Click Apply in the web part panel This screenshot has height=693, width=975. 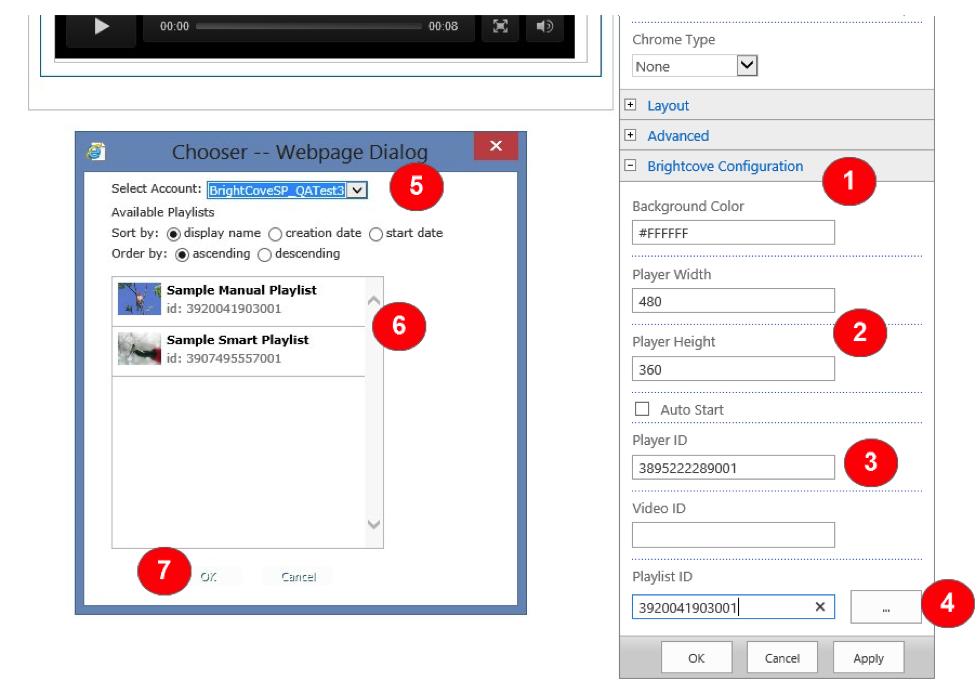point(868,658)
